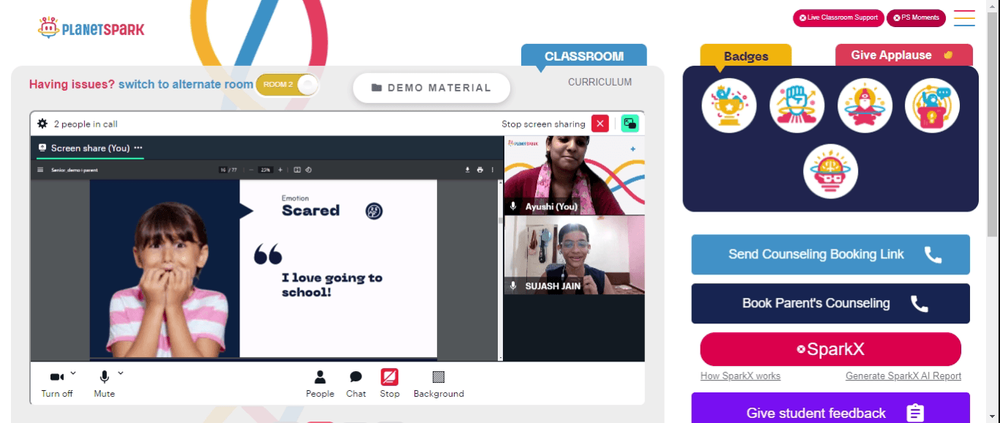Click the PlanetSpark logo

point(91,28)
